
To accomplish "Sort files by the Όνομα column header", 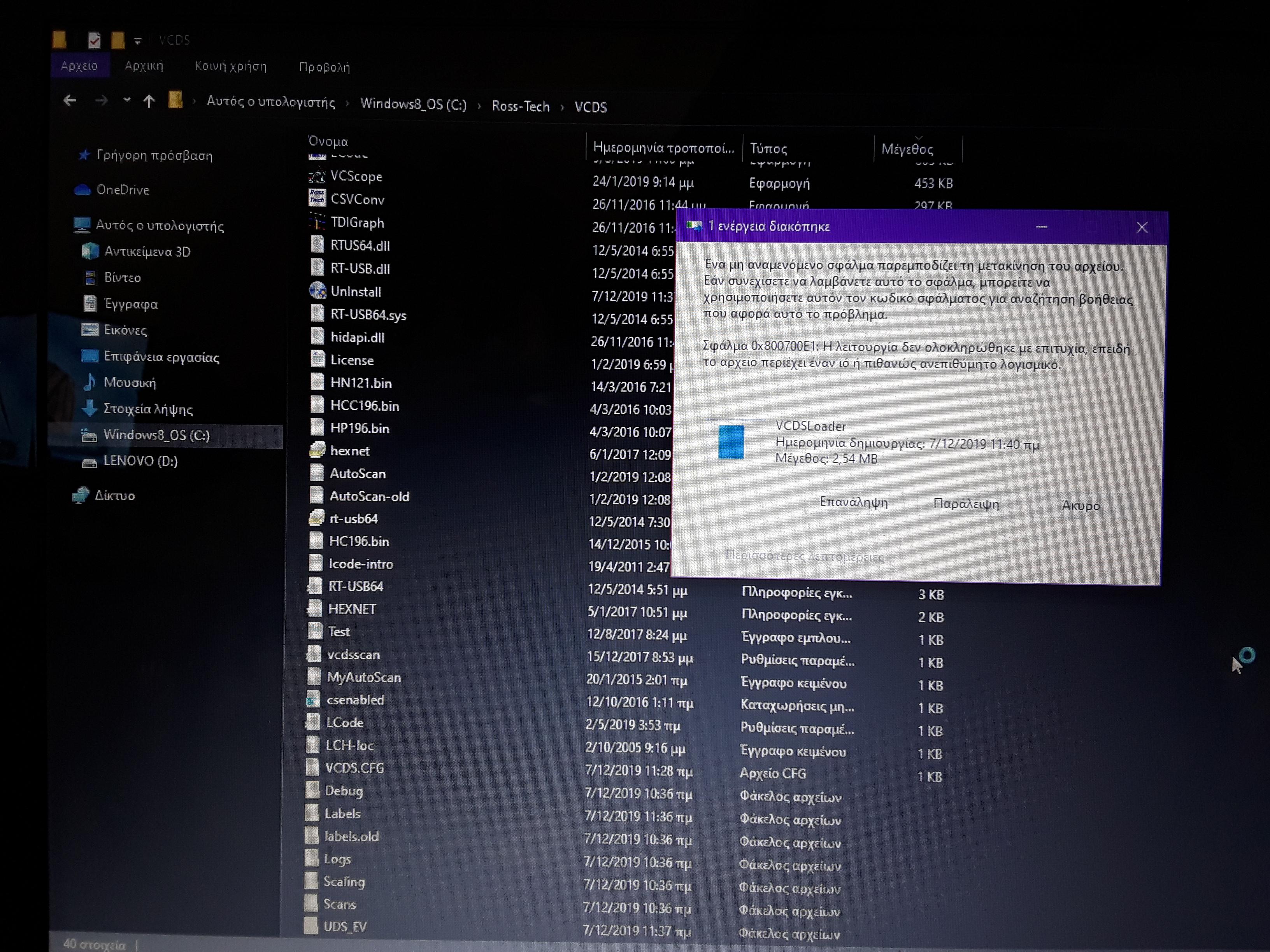I will pyautogui.click(x=328, y=141).
